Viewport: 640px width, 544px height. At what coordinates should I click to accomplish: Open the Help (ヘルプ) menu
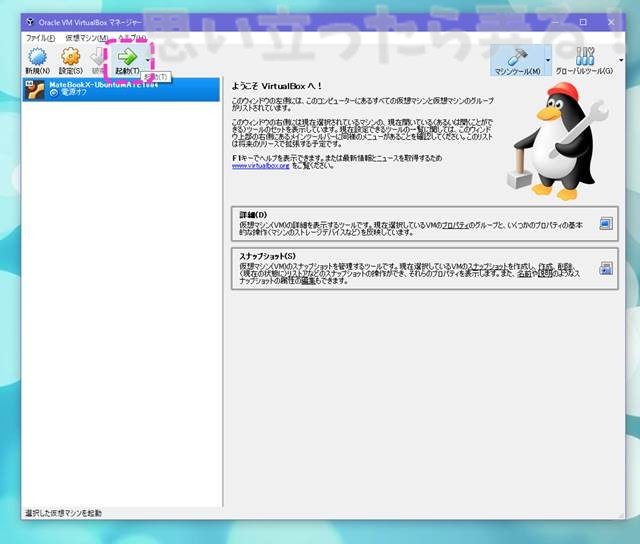point(132,38)
